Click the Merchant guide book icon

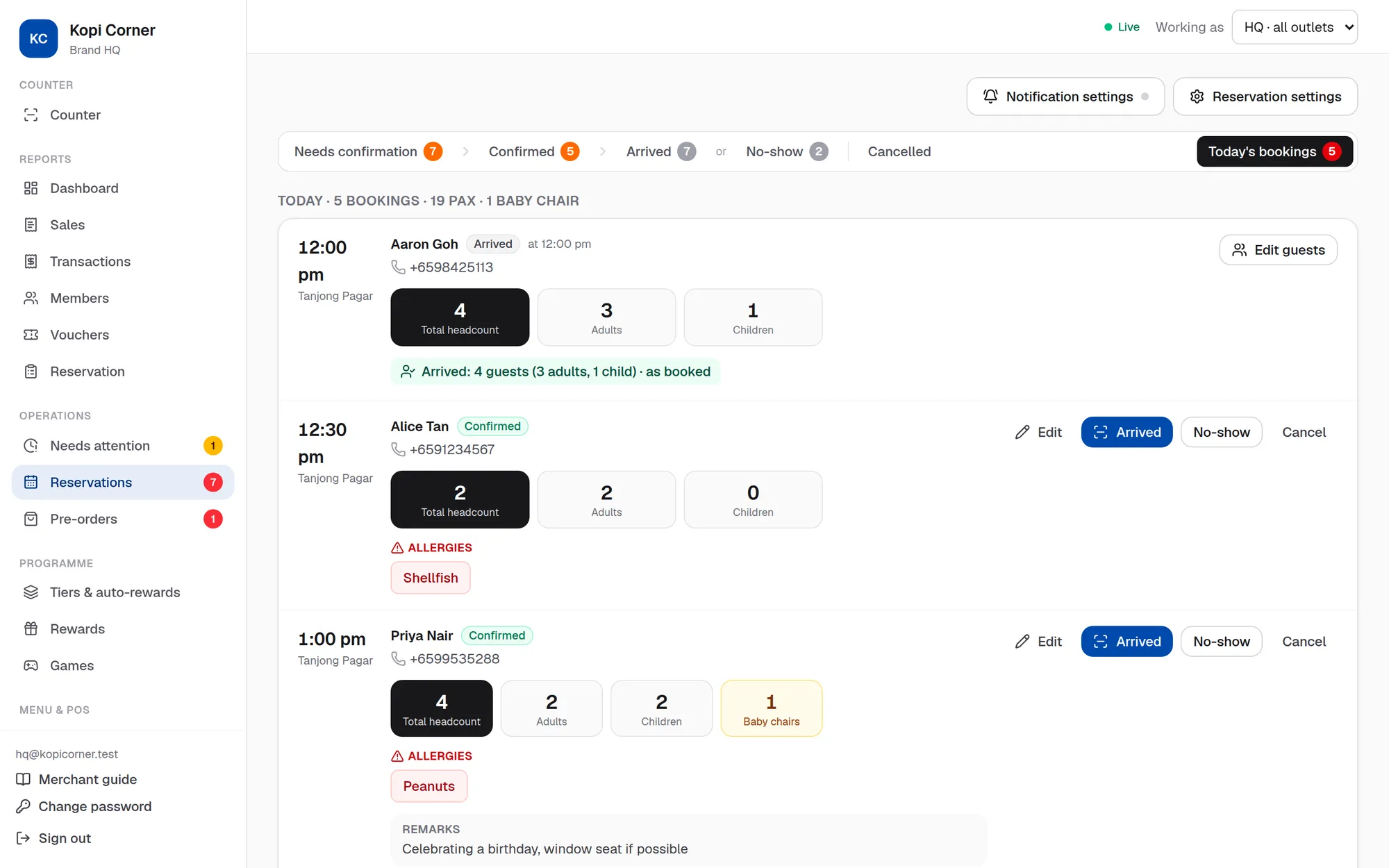click(x=23, y=779)
